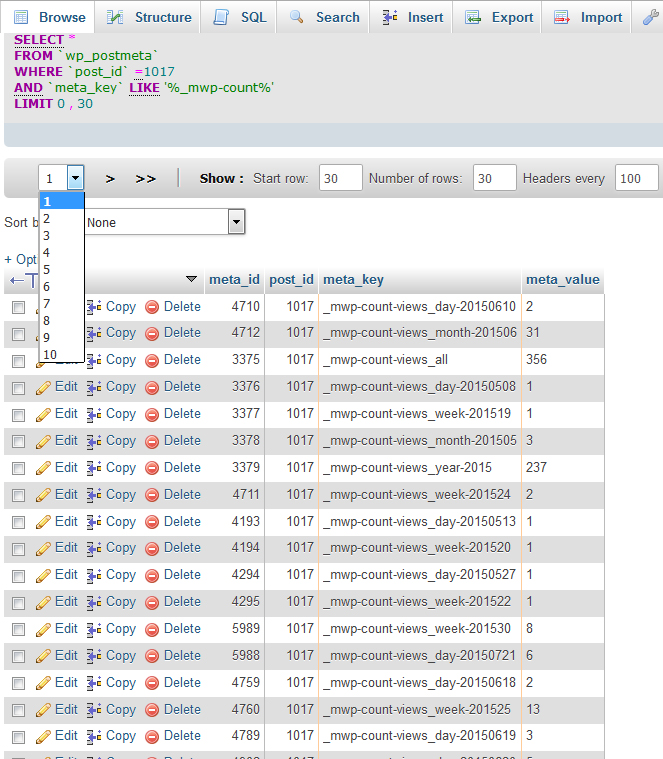Viewport: 663px width, 759px height.
Task: Click the wrench icon tab
Action: (651, 17)
